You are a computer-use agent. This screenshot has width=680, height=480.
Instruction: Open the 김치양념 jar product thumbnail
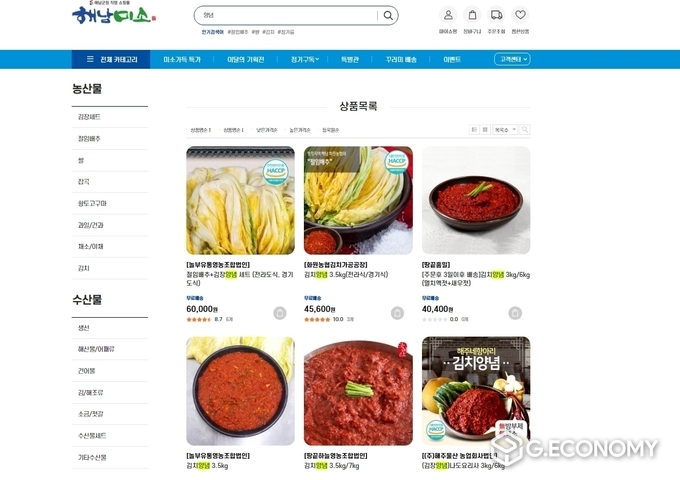point(476,391)
